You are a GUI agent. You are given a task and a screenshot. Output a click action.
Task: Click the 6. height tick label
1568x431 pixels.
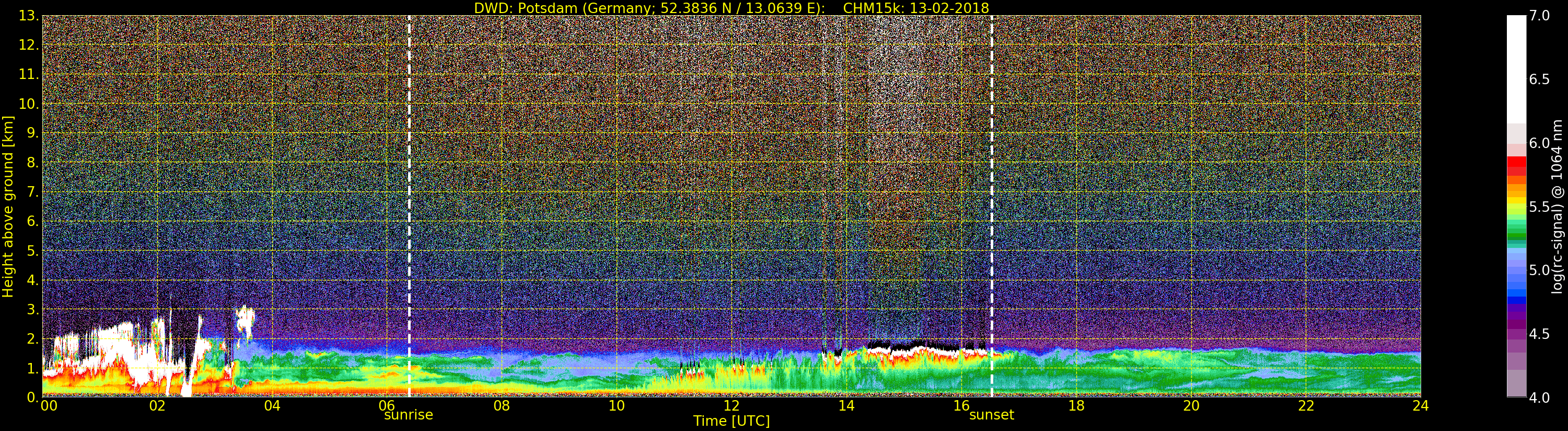tap(32, 221)
